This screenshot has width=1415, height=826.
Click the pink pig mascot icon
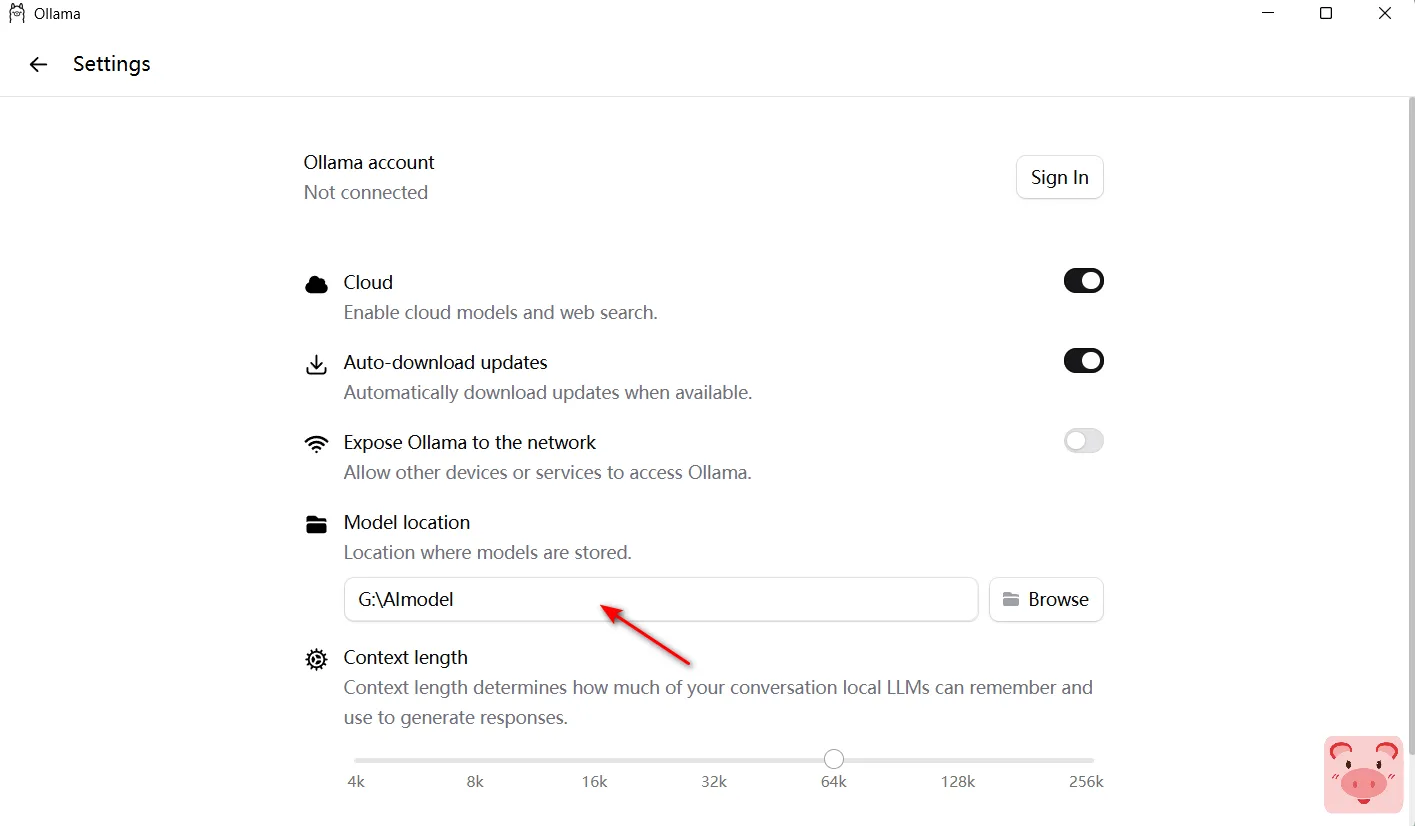pos(1362,775)
